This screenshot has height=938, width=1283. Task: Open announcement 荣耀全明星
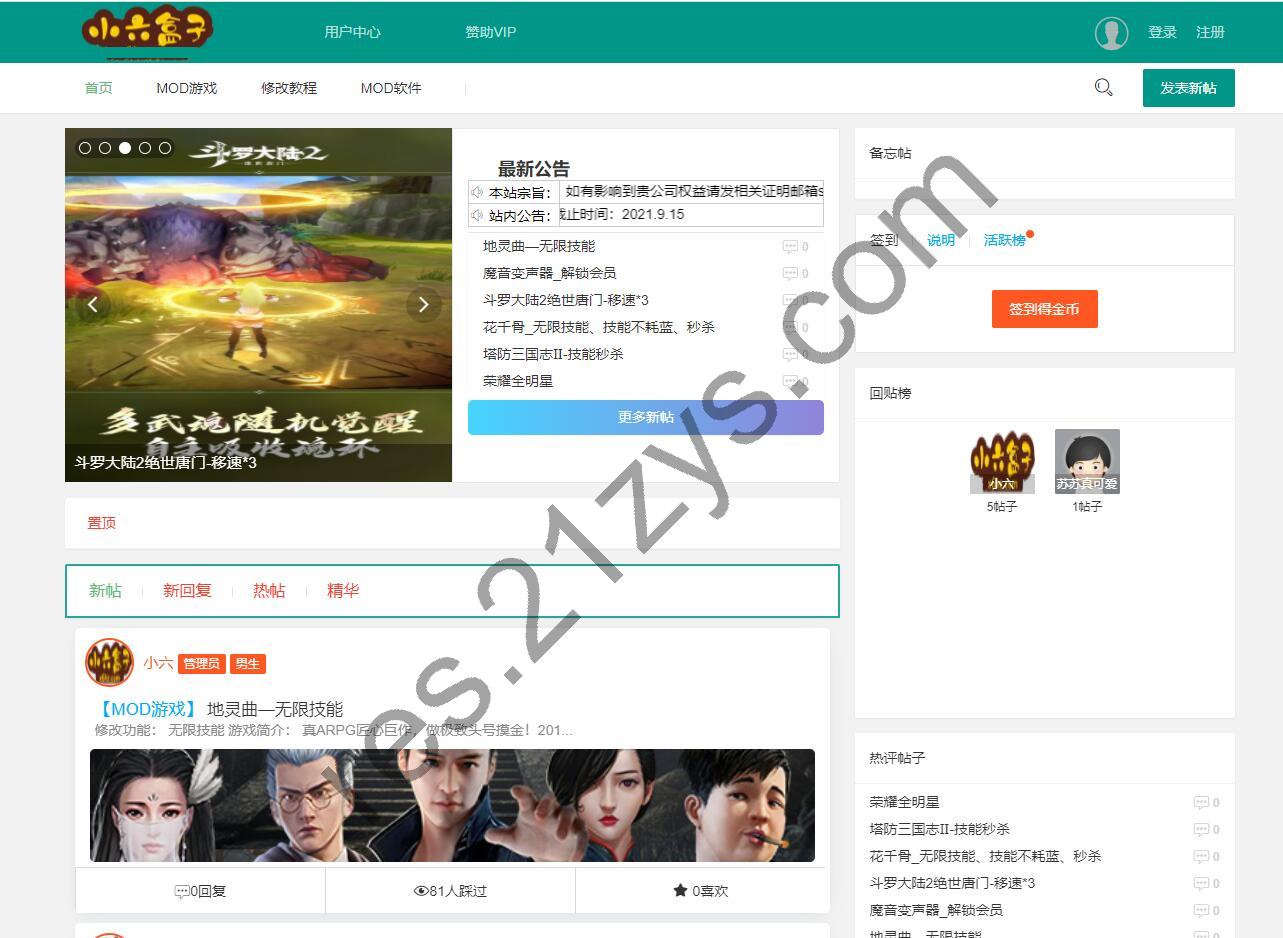coord(518,381)
